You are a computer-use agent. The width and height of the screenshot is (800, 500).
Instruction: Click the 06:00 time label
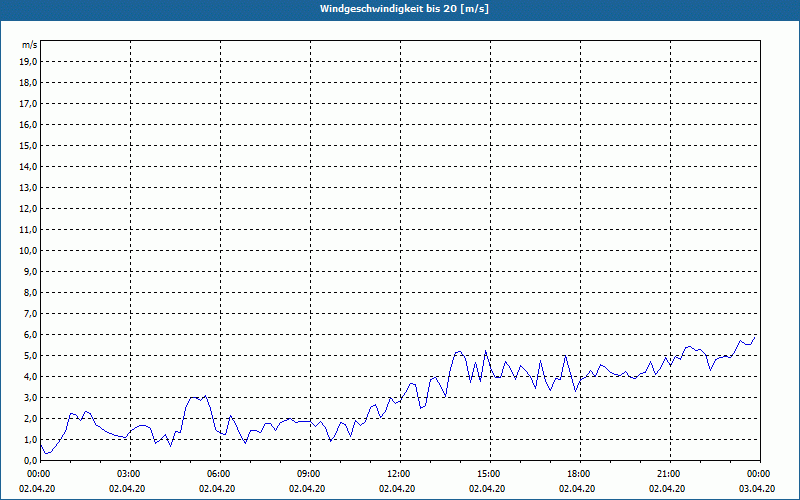coord(220,474)
